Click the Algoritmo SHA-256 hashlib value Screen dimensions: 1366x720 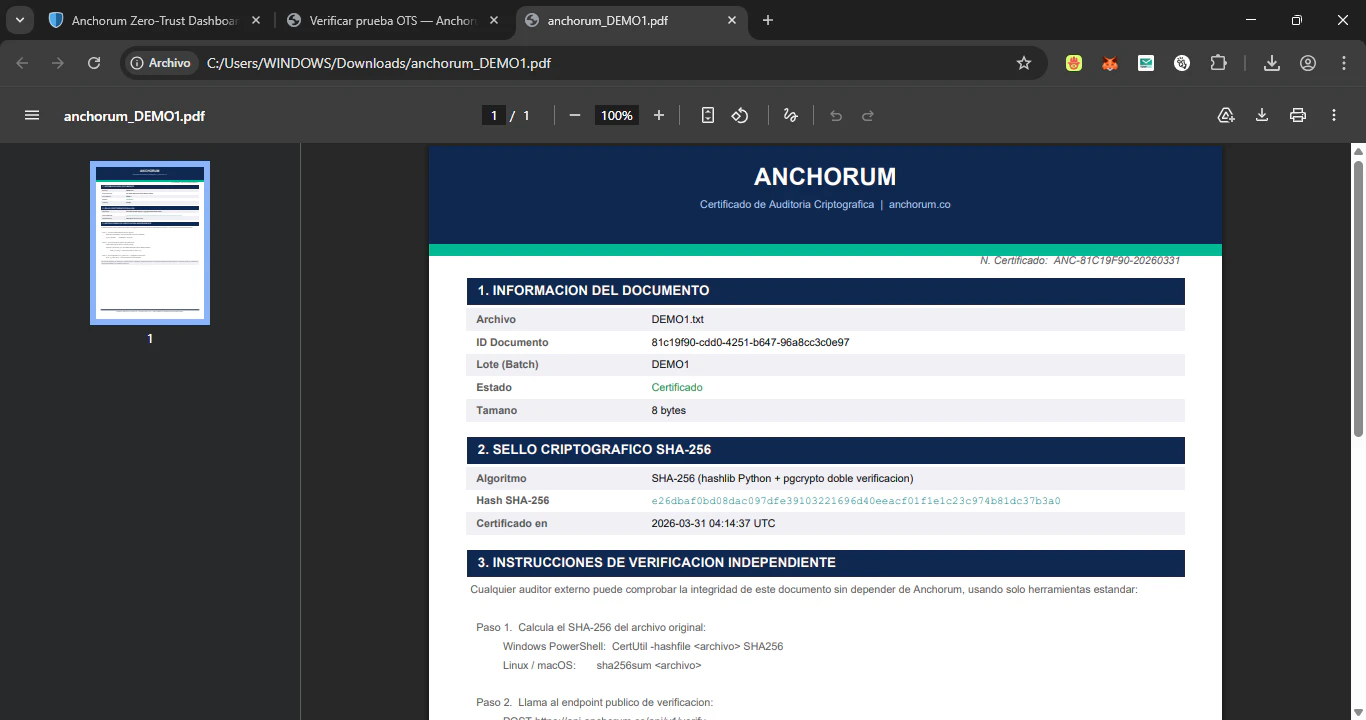[x=782, y=478]
